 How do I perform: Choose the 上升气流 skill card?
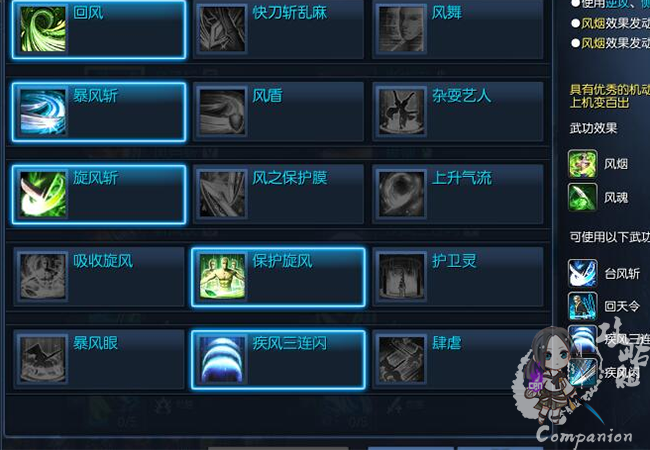458,194
